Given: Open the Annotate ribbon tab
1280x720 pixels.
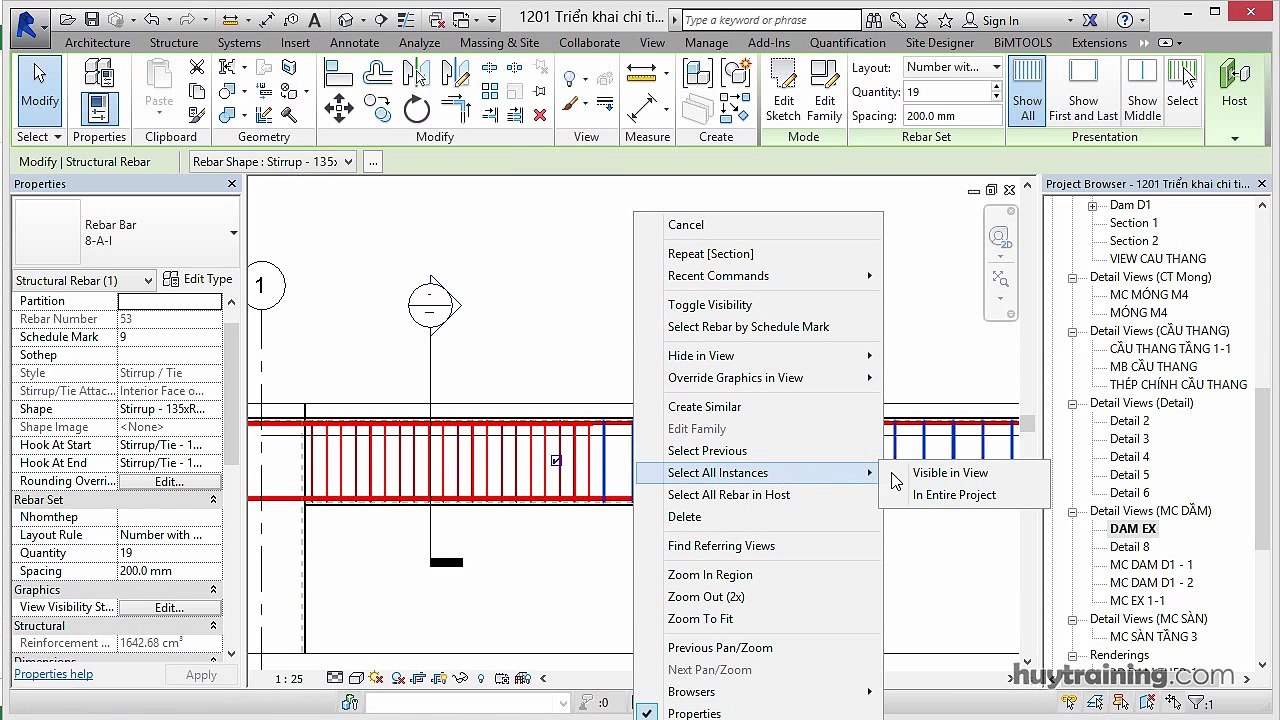Looking at the screenshot, I should pyautogui.click(x=354, y=43).
